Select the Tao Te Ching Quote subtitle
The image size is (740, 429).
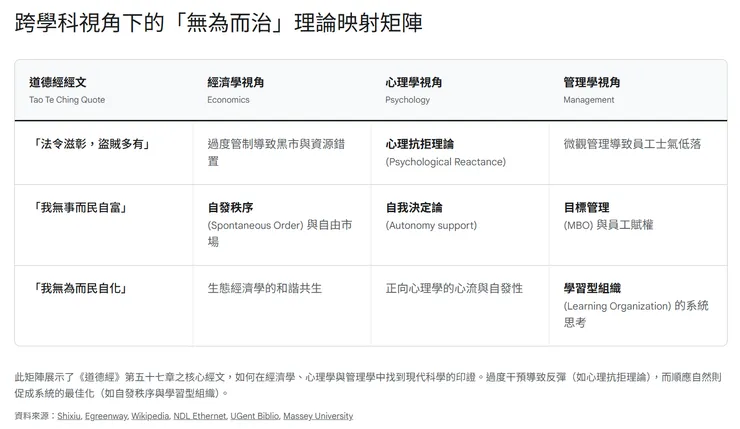pos(67,100)
